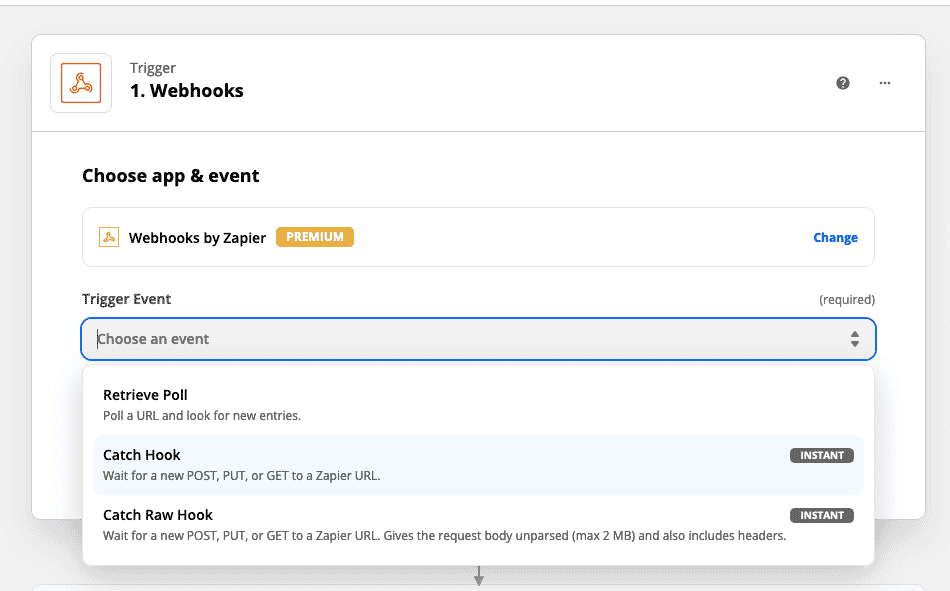Click the 1. Webhooks step title

point(187,90)
